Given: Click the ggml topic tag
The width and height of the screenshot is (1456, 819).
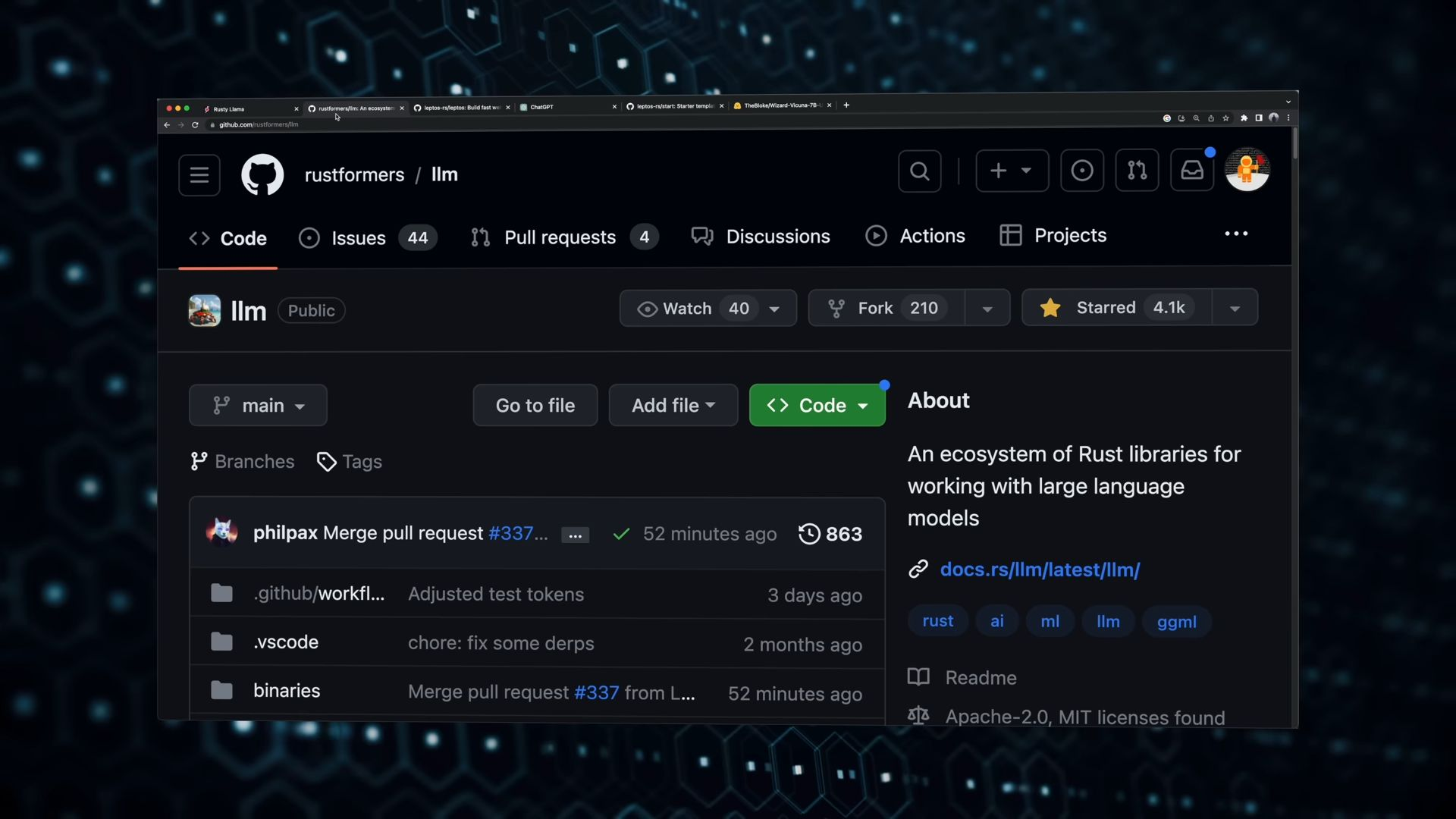Looking at the screenshot, I should tap(1176, 622).
